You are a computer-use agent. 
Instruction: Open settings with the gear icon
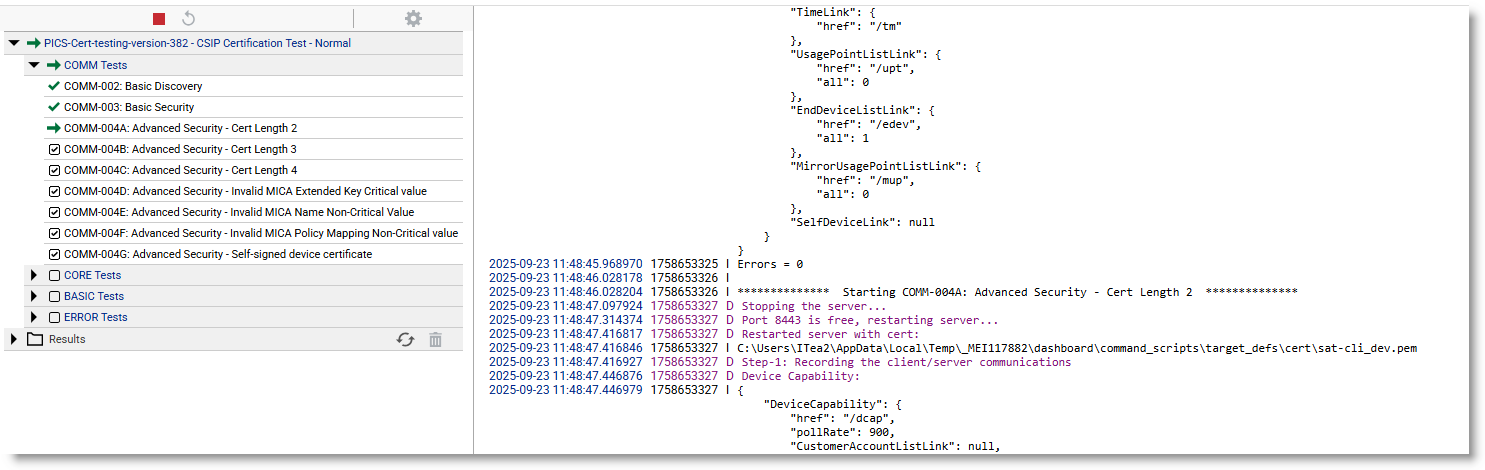tap(413, 19)
